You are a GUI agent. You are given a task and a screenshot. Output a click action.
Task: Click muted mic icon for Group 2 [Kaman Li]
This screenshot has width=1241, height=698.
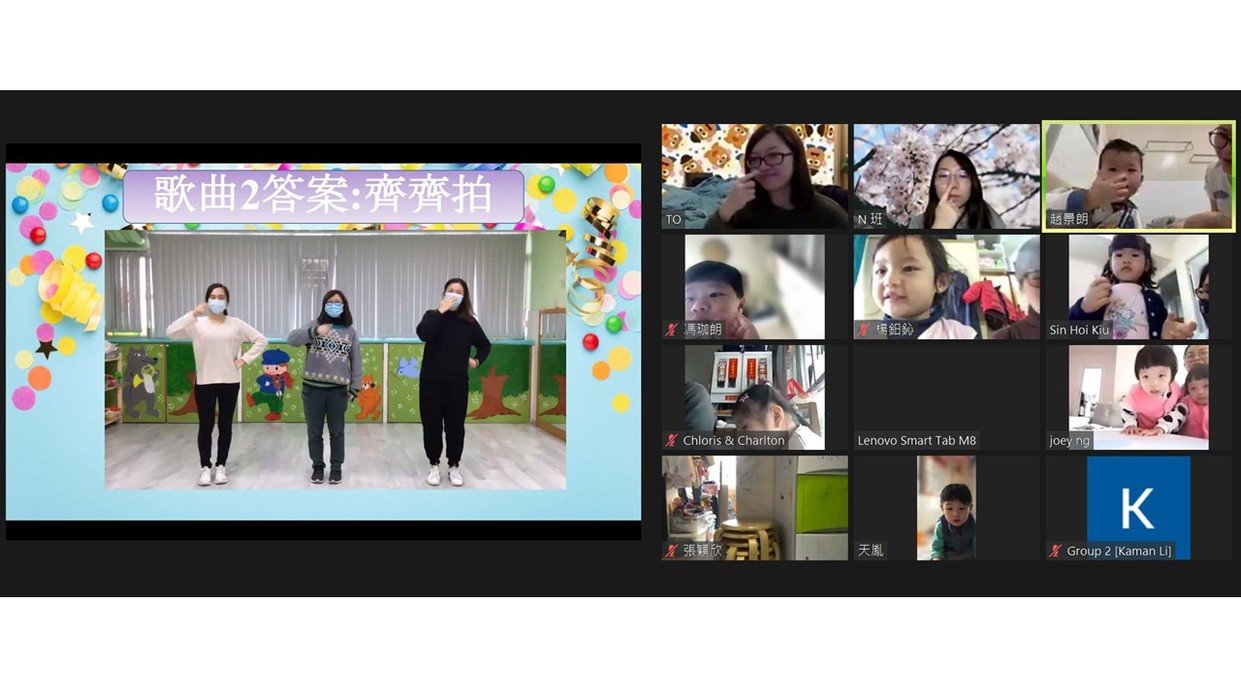click(1055, 551)
